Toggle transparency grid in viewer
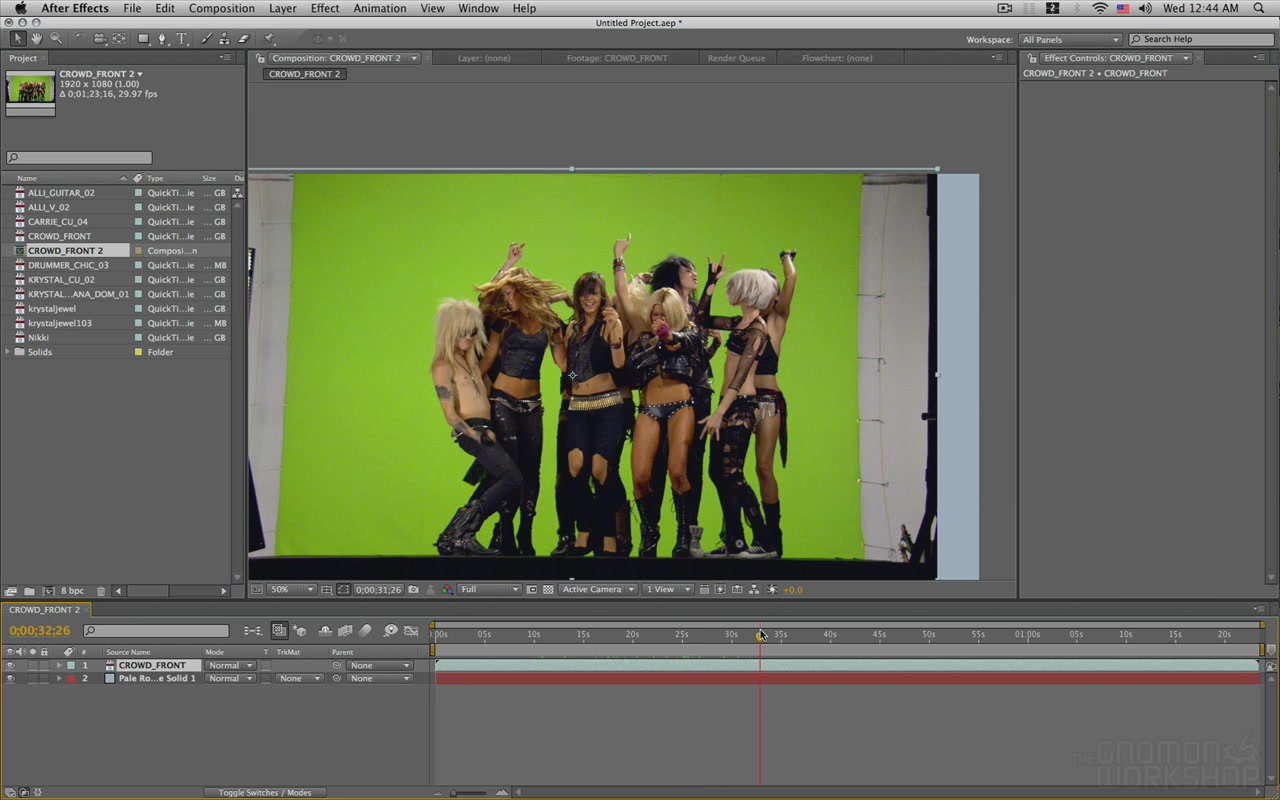The width and height of the screenshot is (1280, 800). coord(548,590)
